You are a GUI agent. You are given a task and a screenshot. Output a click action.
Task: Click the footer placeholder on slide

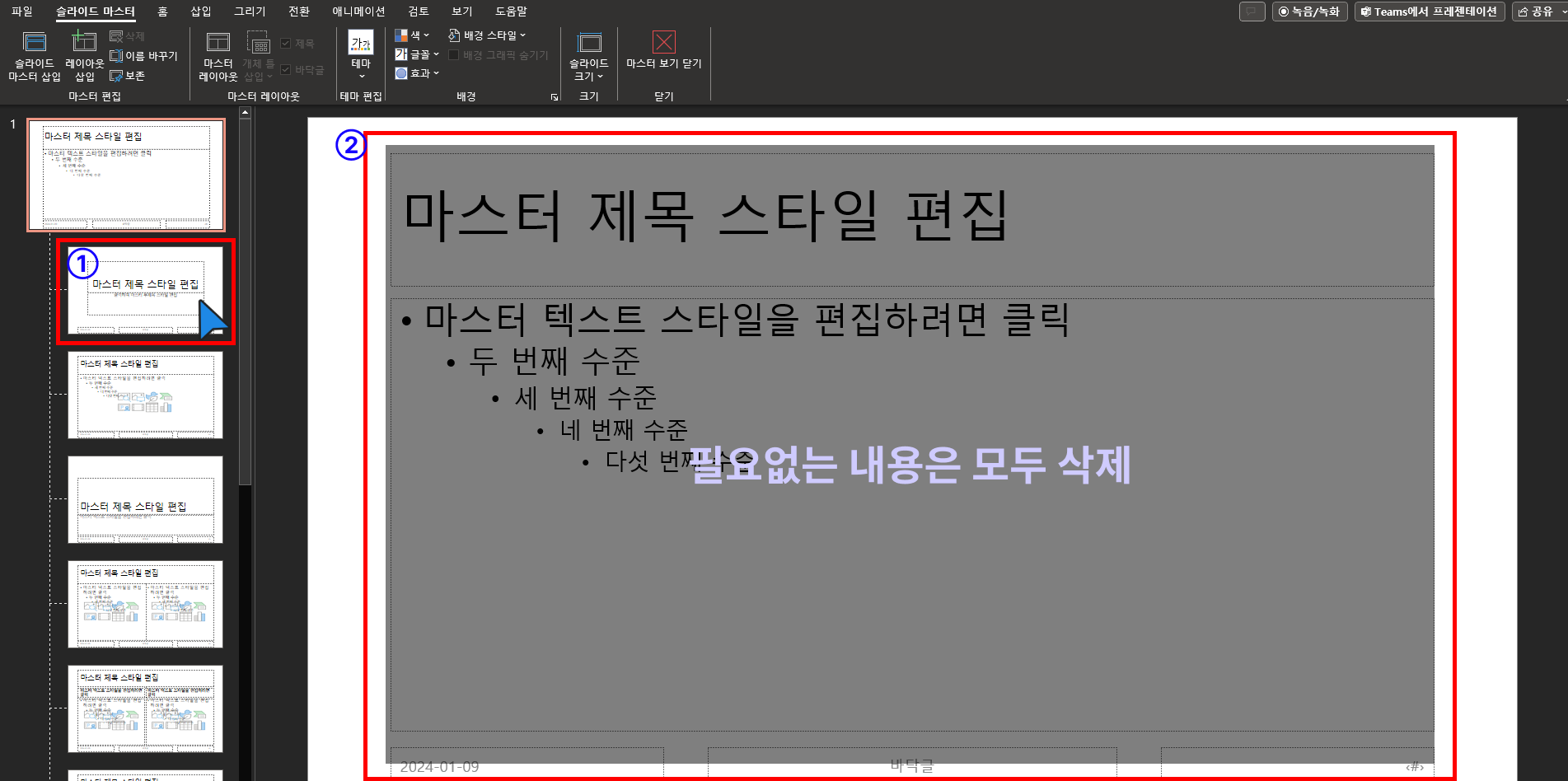click(x=912, y=765)
